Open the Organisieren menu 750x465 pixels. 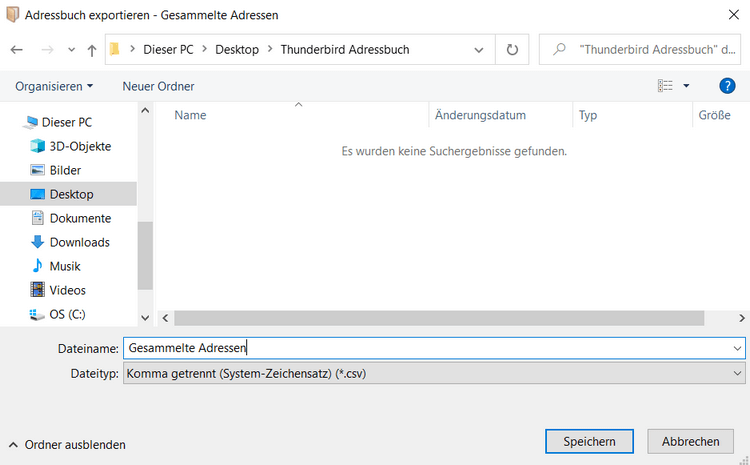[x=54, y=87]
